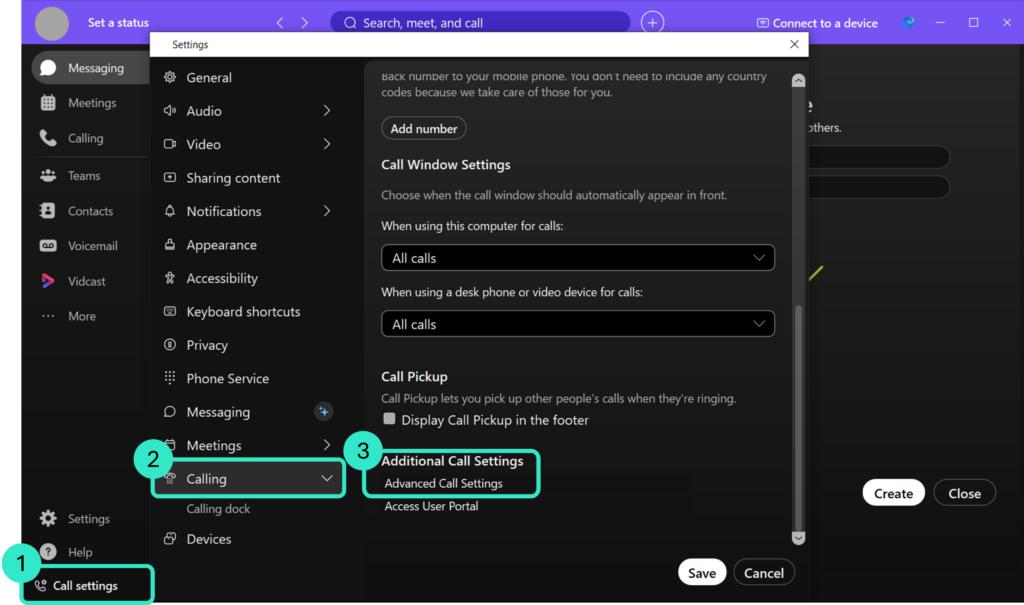Click the Teams people sidebar icon
The height and width of the screenshot is (605, 1024).
pyautogui.click(x=48, y=175)
